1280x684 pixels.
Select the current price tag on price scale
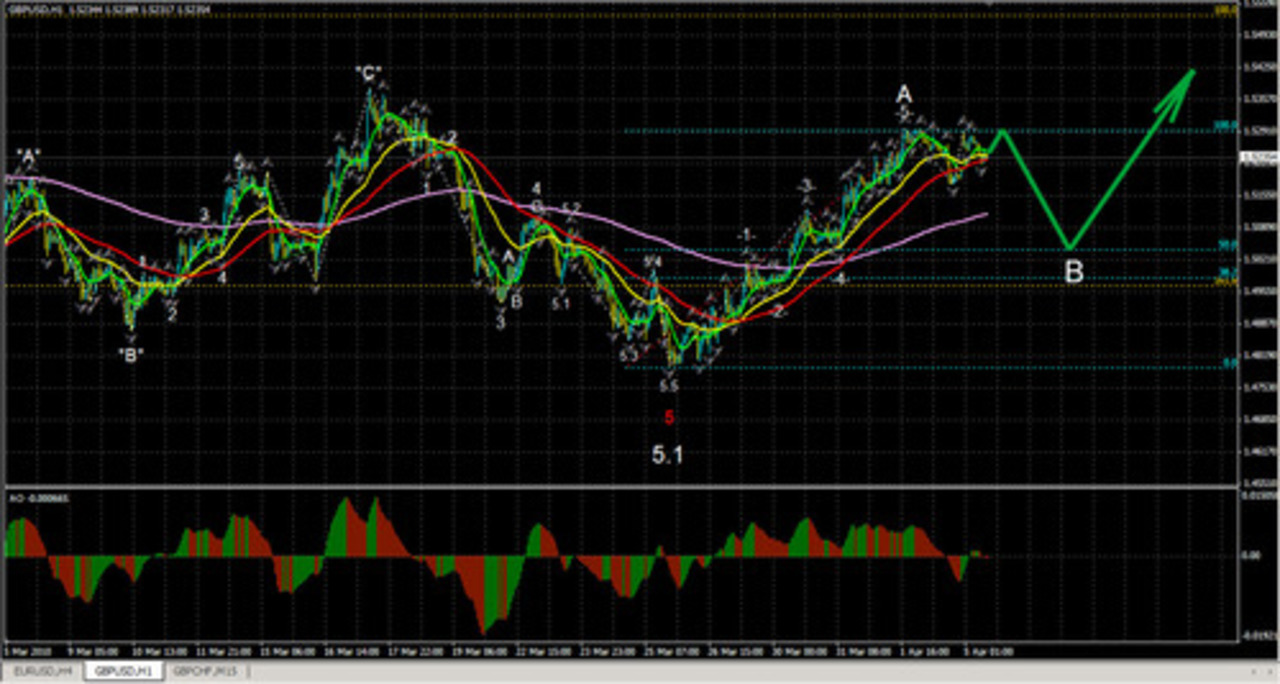(1257, 157)
